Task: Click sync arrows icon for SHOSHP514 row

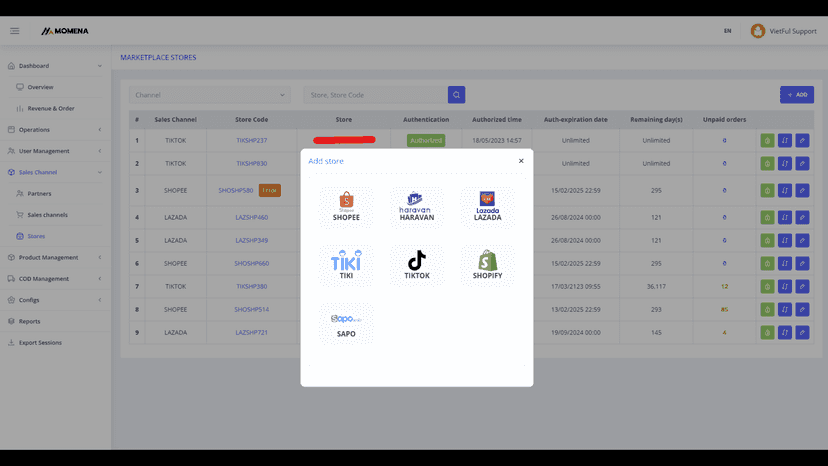Action: pos(785,309)
